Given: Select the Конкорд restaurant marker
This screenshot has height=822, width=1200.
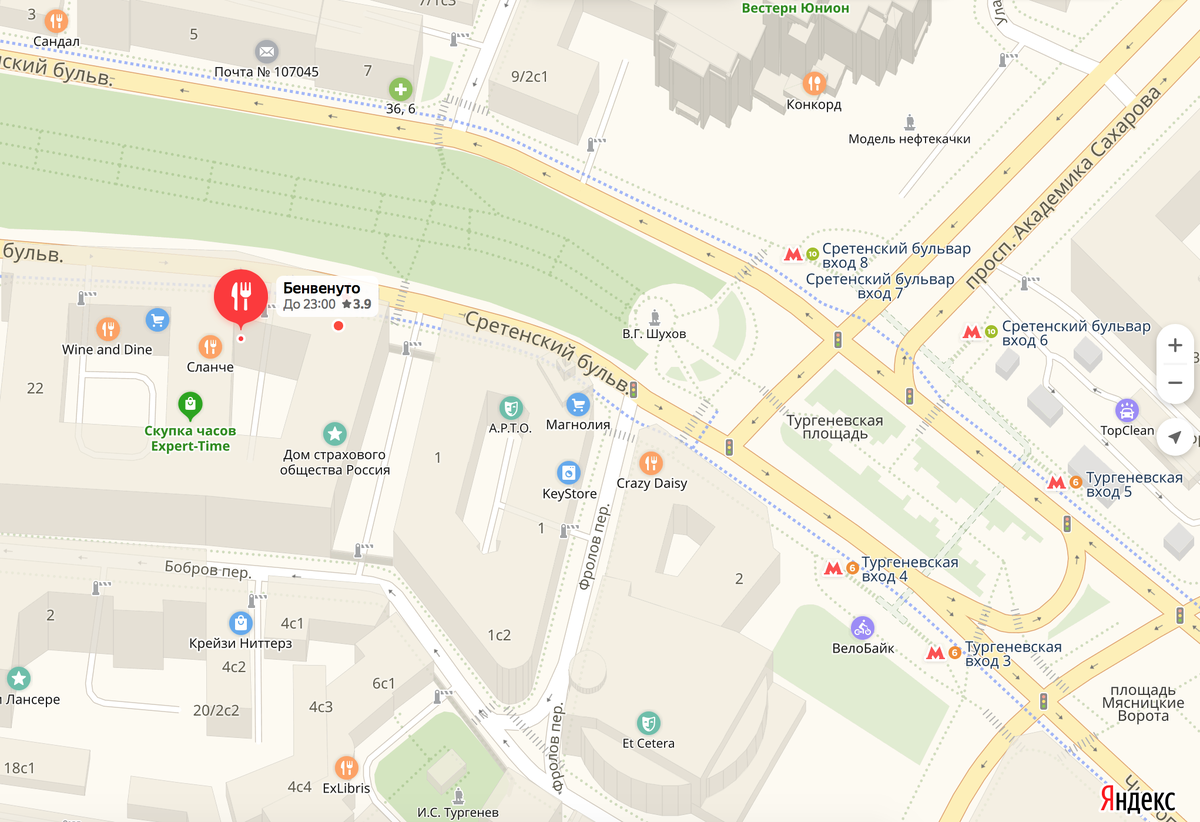Looking at the screenshot, I should click(814, 83).
